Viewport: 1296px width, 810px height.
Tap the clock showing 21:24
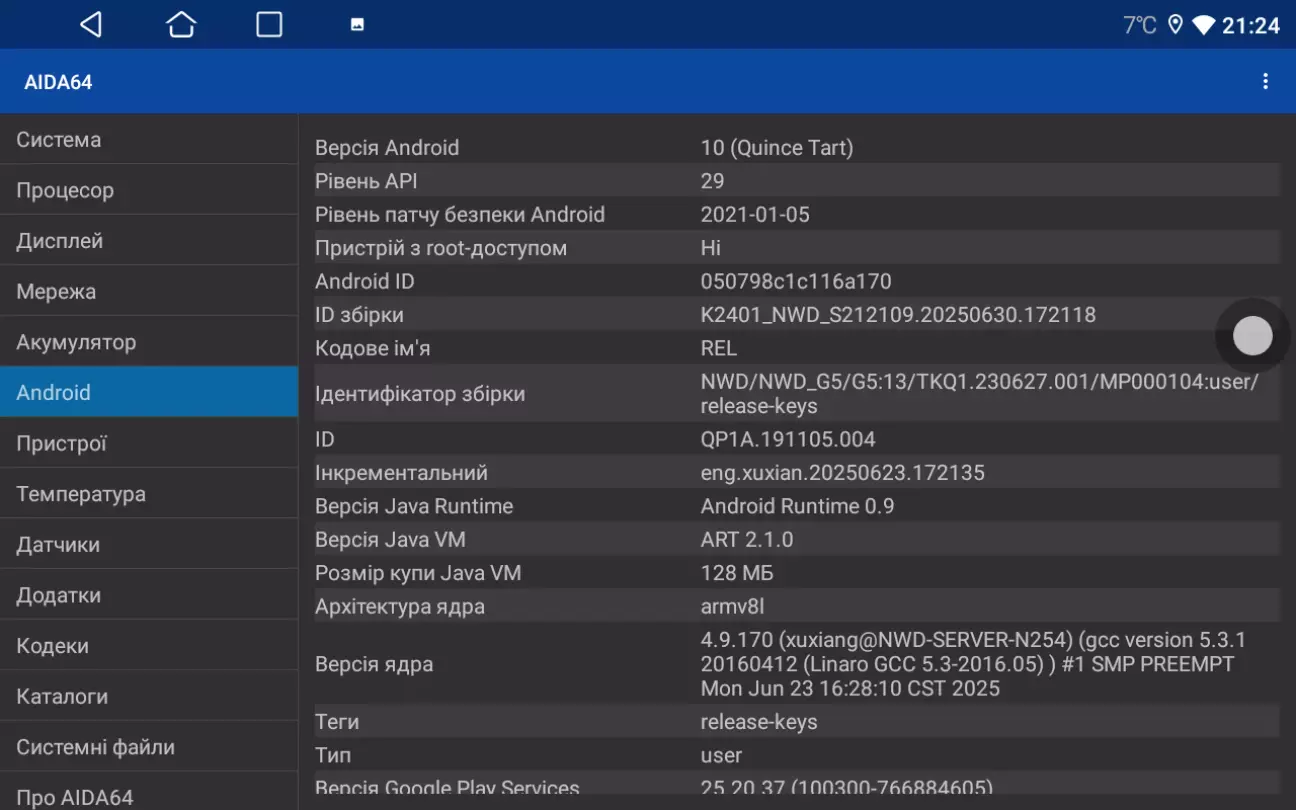point(1250,26)
